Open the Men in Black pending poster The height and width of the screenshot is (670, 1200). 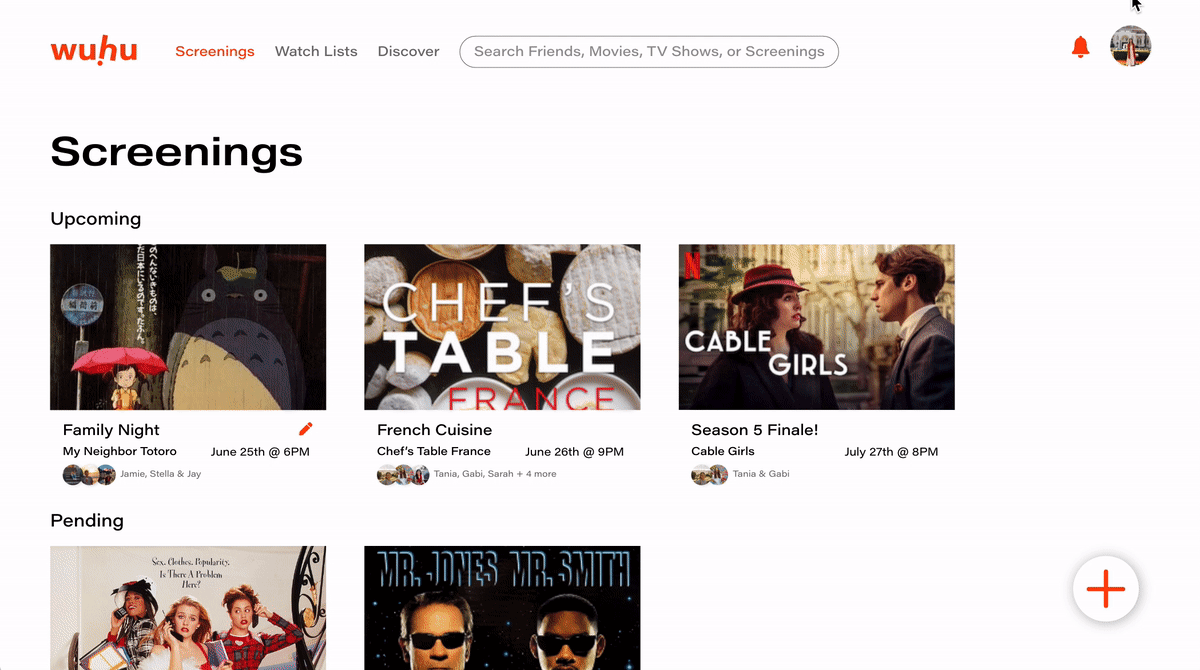pos(502,608)
